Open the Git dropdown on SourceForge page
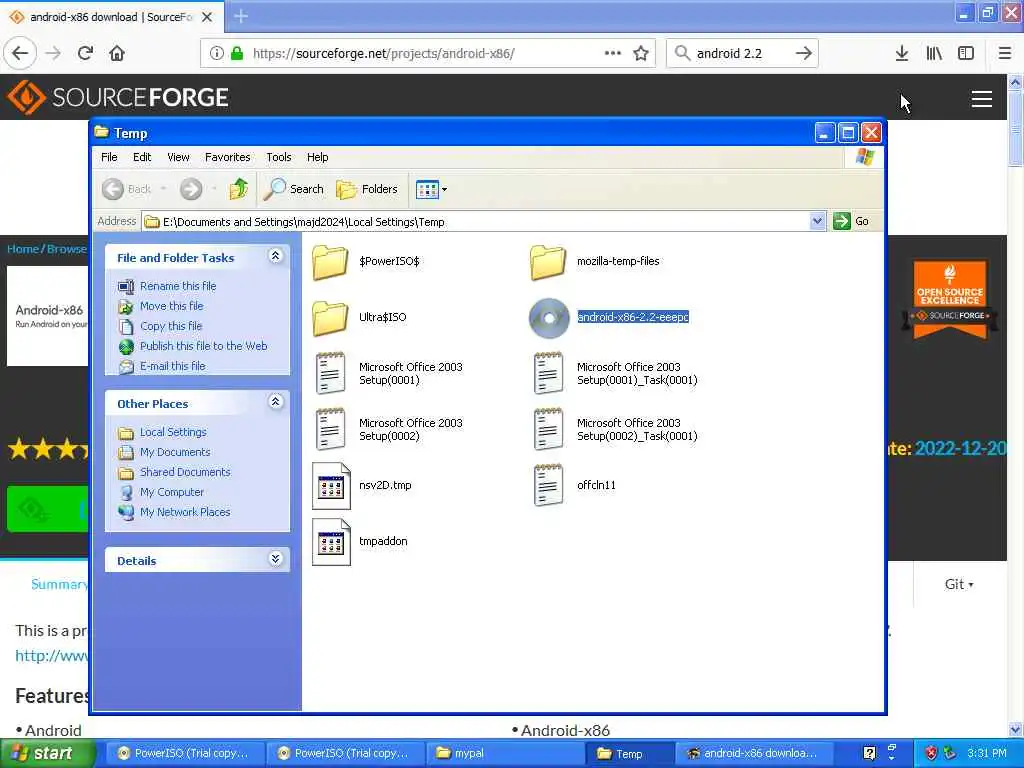Image resolution: width=1024 pixels, height=768 pixels. pos(958,584)
